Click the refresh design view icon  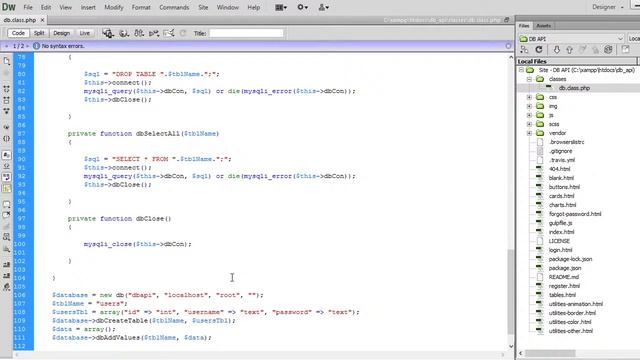(183, 33)
